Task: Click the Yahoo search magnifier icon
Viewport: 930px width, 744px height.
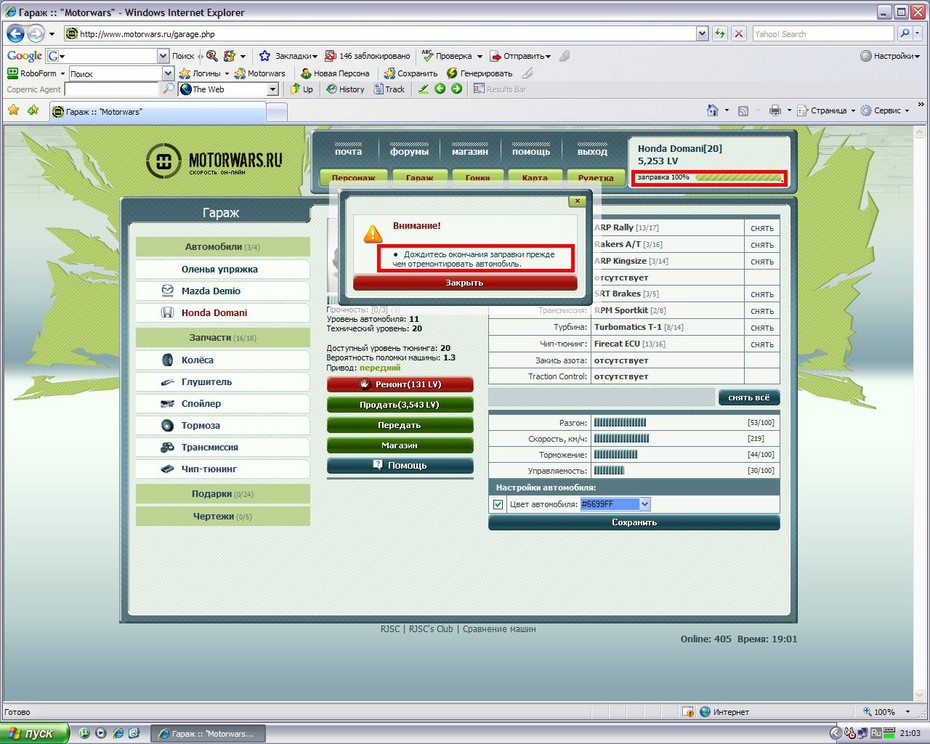Action: (904, 34)
